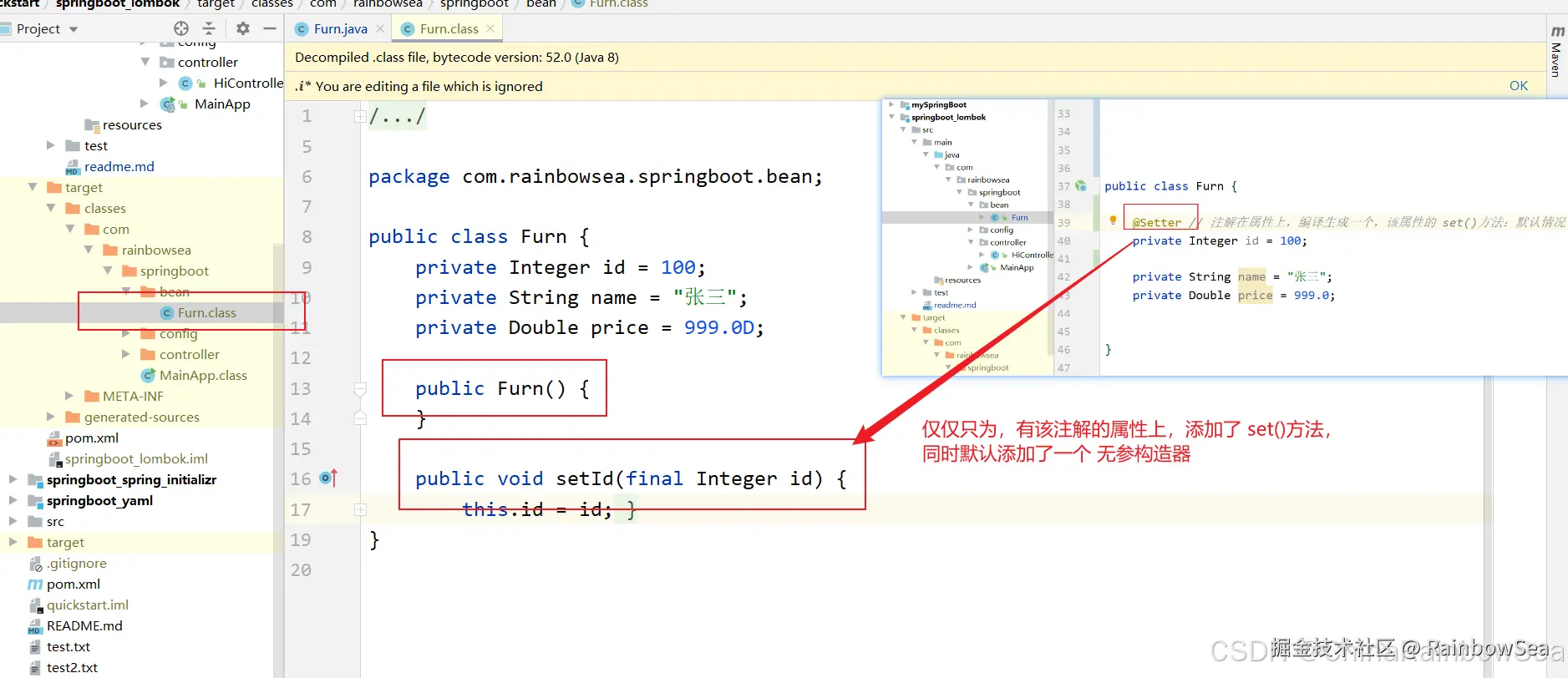Select Furn.class in the project tree
The image size is (1568, 678).
(207, 312)
